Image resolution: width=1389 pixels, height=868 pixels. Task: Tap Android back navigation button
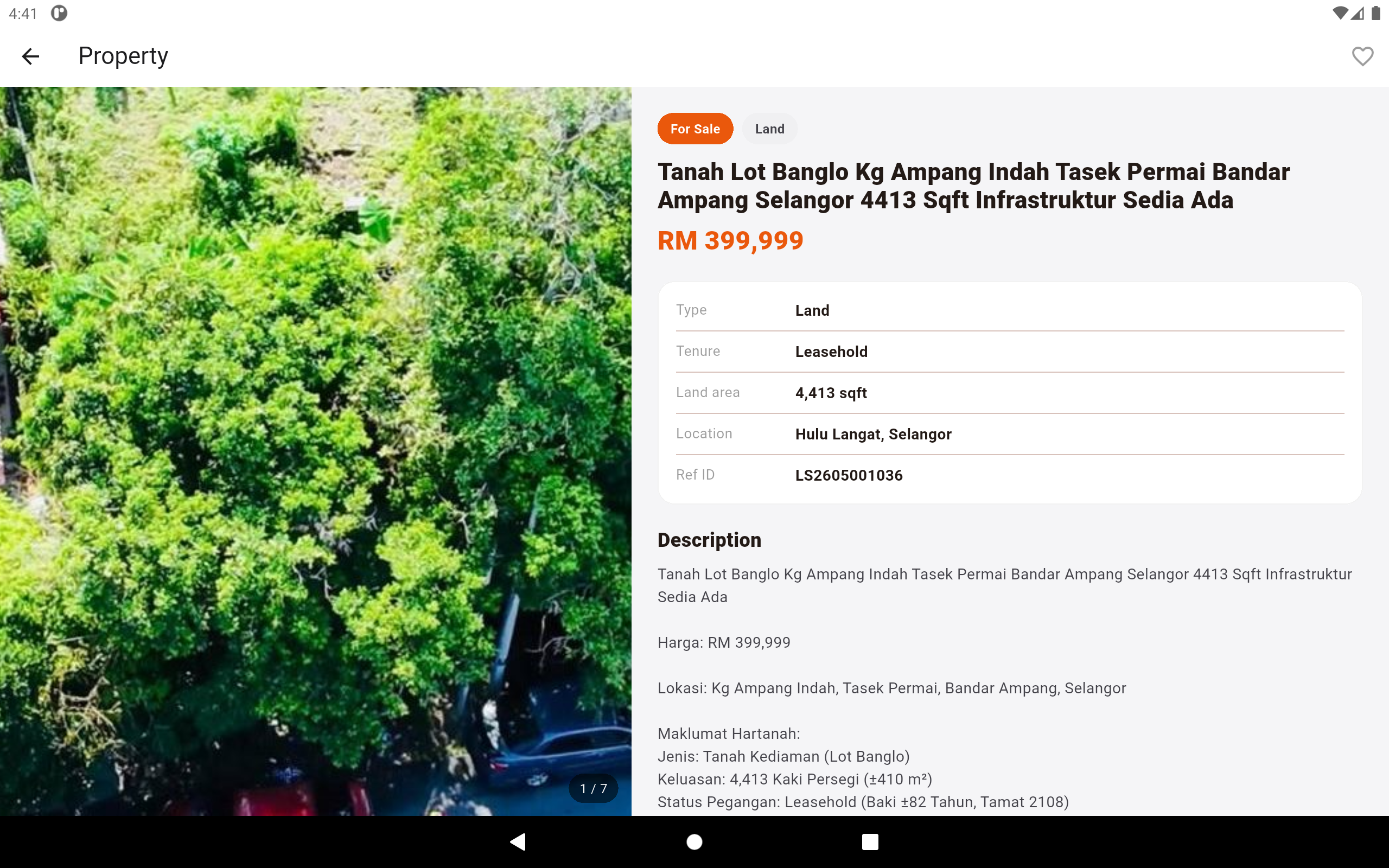pos(518,841)
